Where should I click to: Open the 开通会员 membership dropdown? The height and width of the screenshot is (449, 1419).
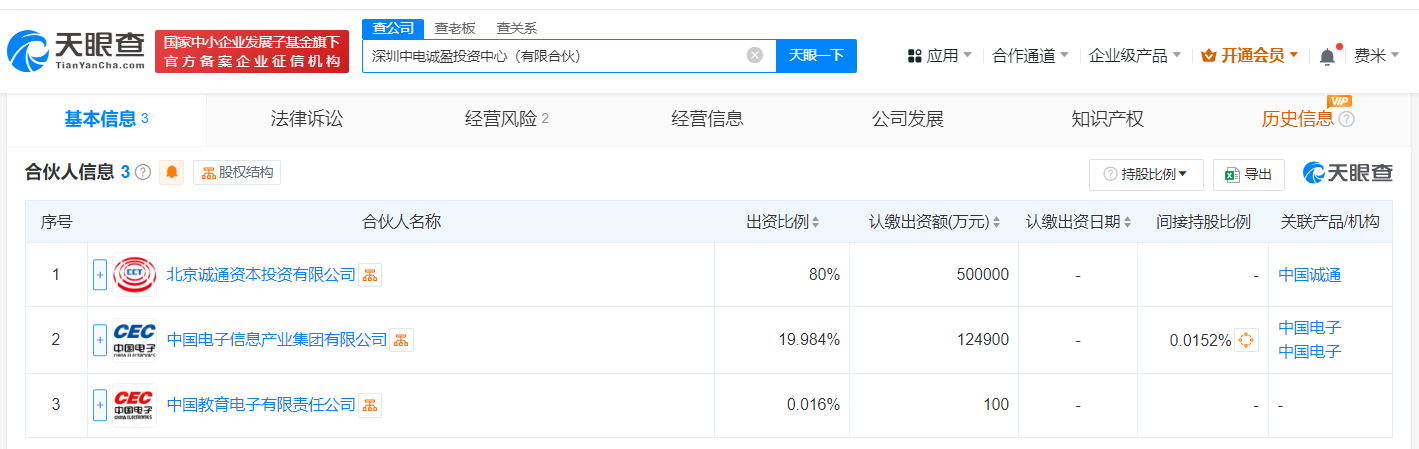[x=1250, y=56]
